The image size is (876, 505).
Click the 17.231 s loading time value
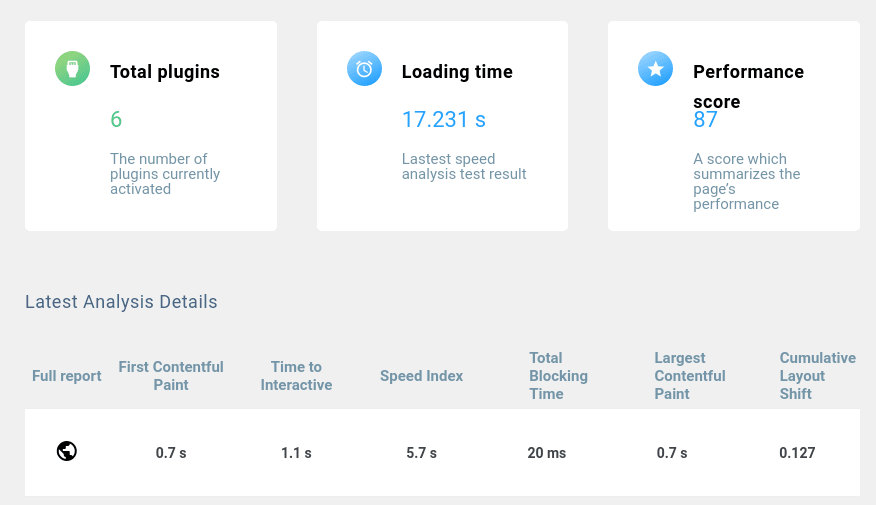pos(443,120)
